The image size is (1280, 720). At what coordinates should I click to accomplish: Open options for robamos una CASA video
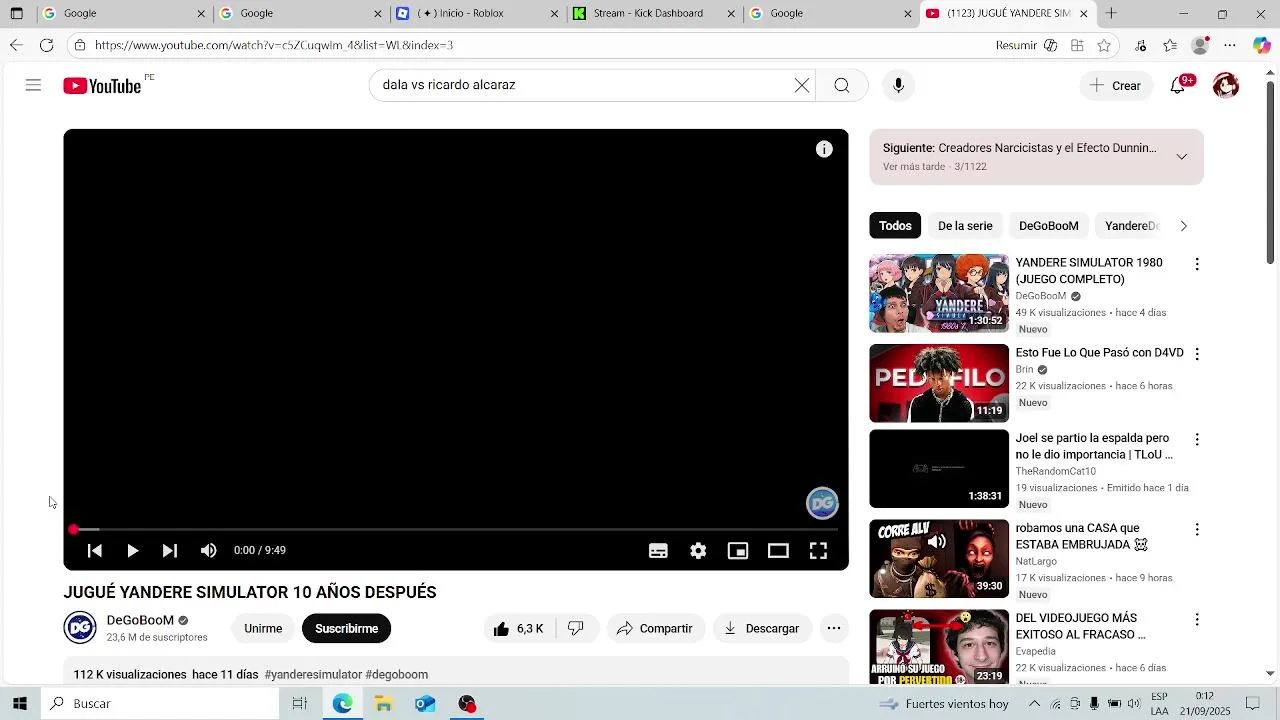coord(1197,529)
